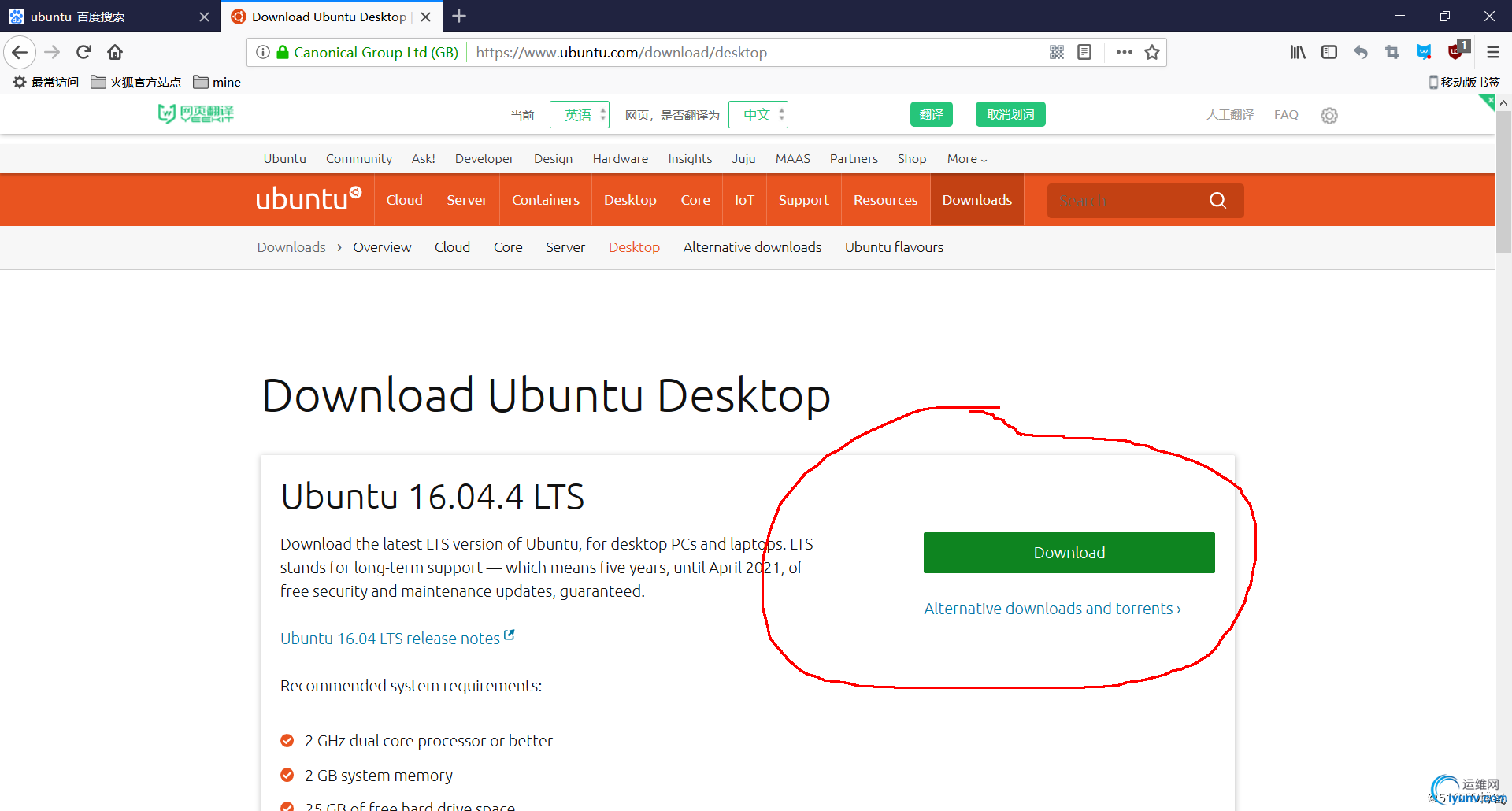Image resolution: width=1512 pixels, height=811 pixels.
Task: Click the green Download button
Action: pyautogui.click(x=1069, y=553)
